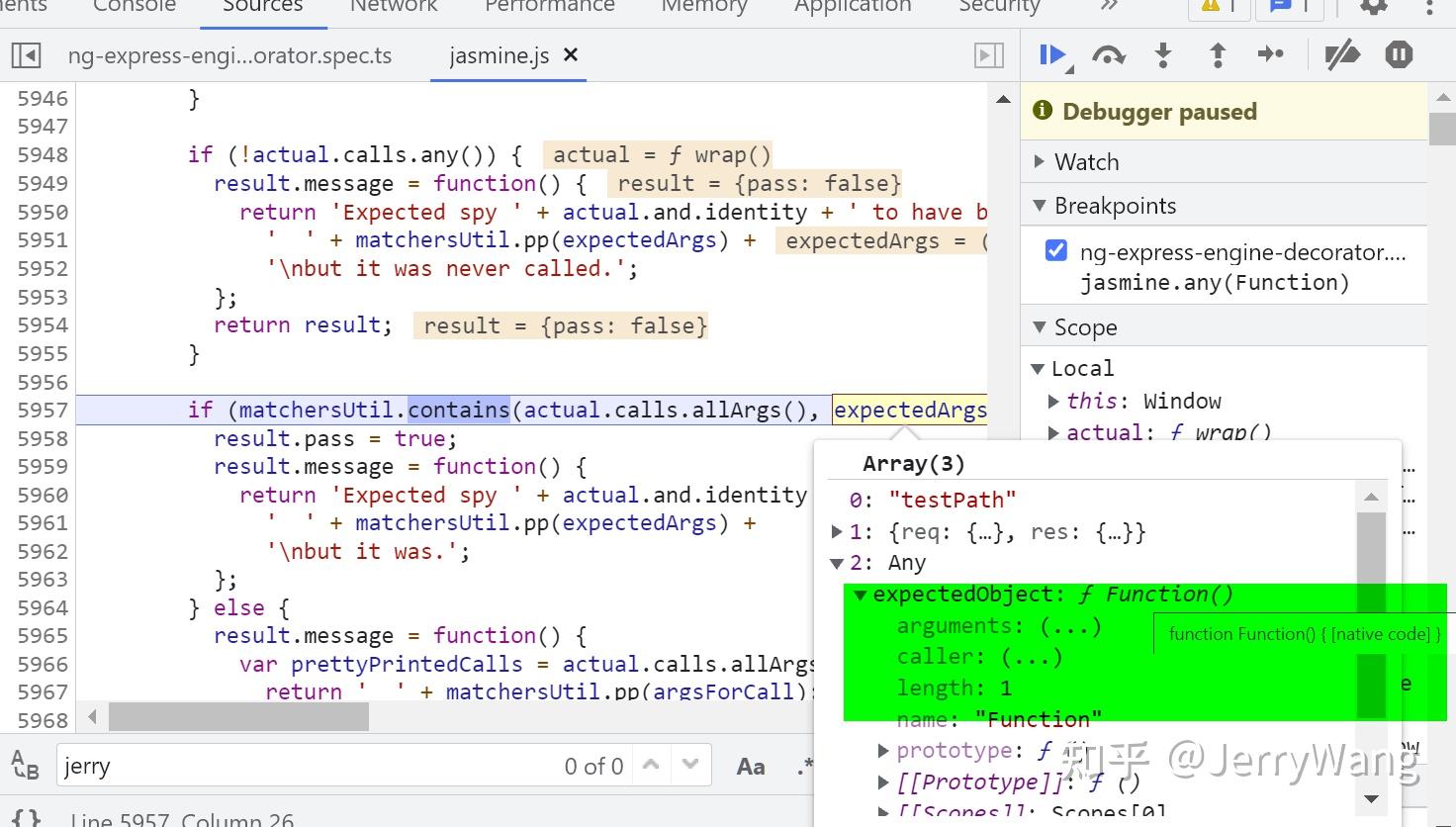Image resolution: width=1456 pixels, height=827 pixels.
Task: Open the DevTools kebab menu
Action: [1429, 6]
